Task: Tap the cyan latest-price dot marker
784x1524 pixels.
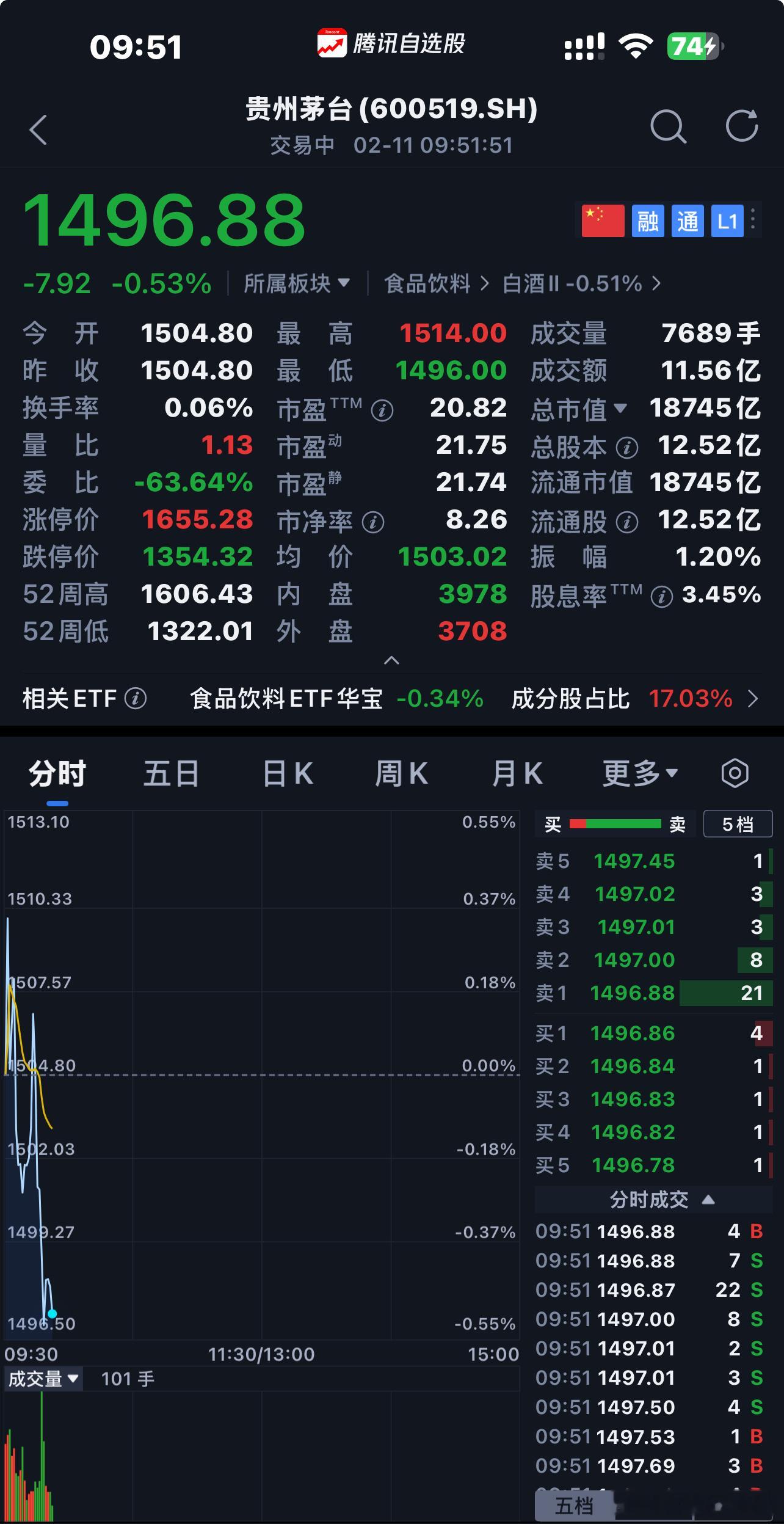Action: pyautogui.click(x=52, y=1313)
